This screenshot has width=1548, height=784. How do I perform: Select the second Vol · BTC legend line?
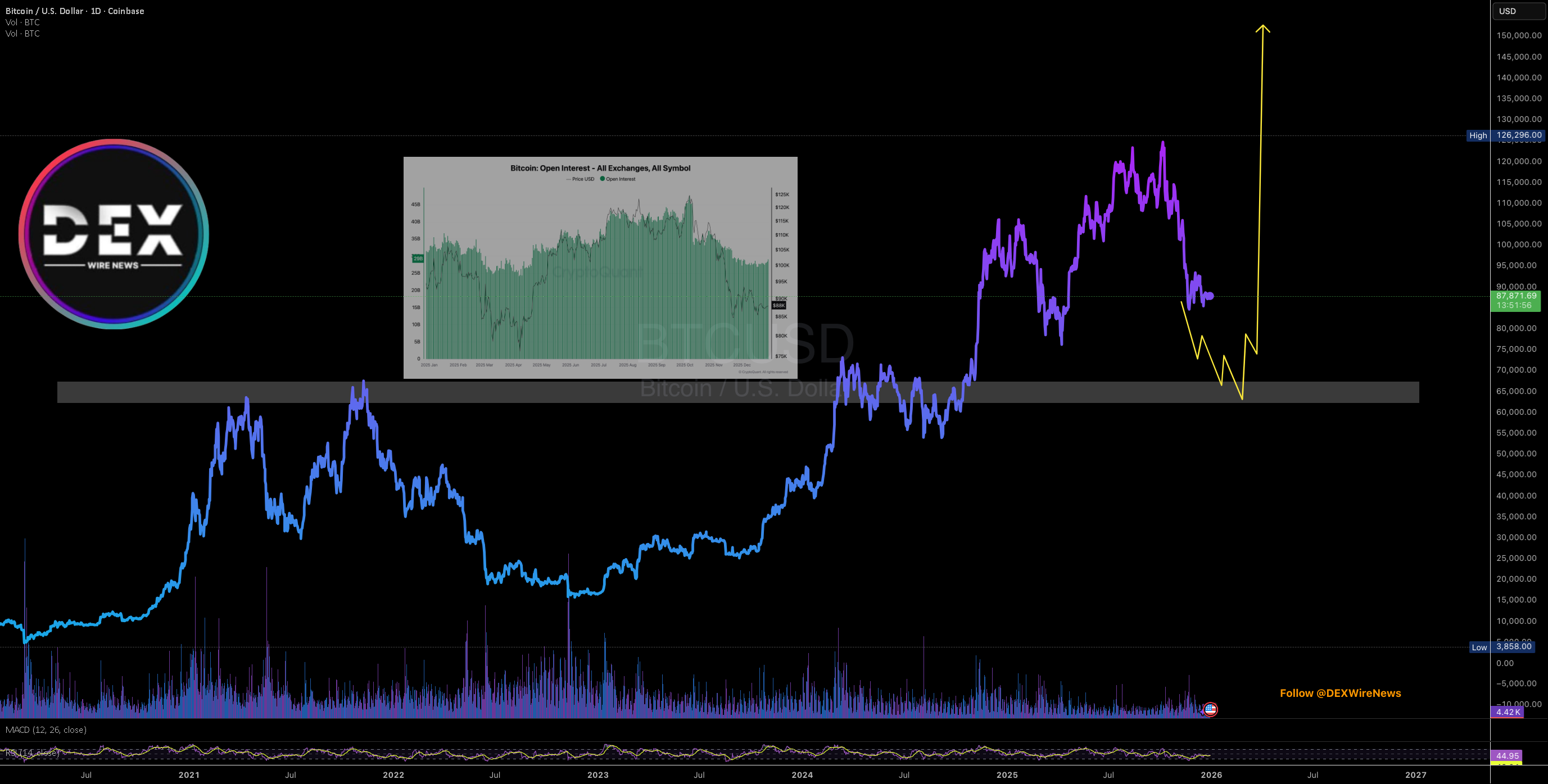coord(23,34)
